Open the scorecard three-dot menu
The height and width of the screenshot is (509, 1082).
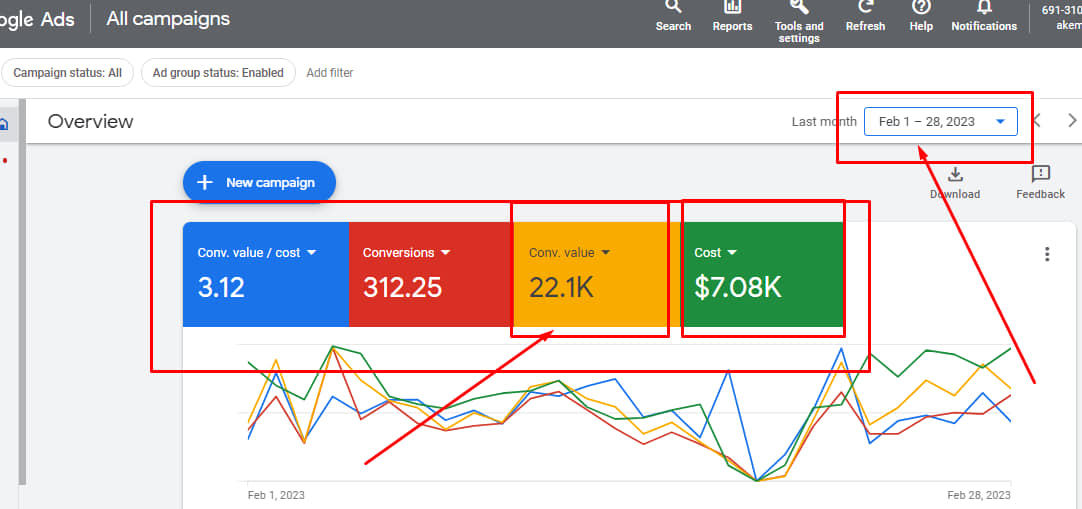coord(1047,254)
